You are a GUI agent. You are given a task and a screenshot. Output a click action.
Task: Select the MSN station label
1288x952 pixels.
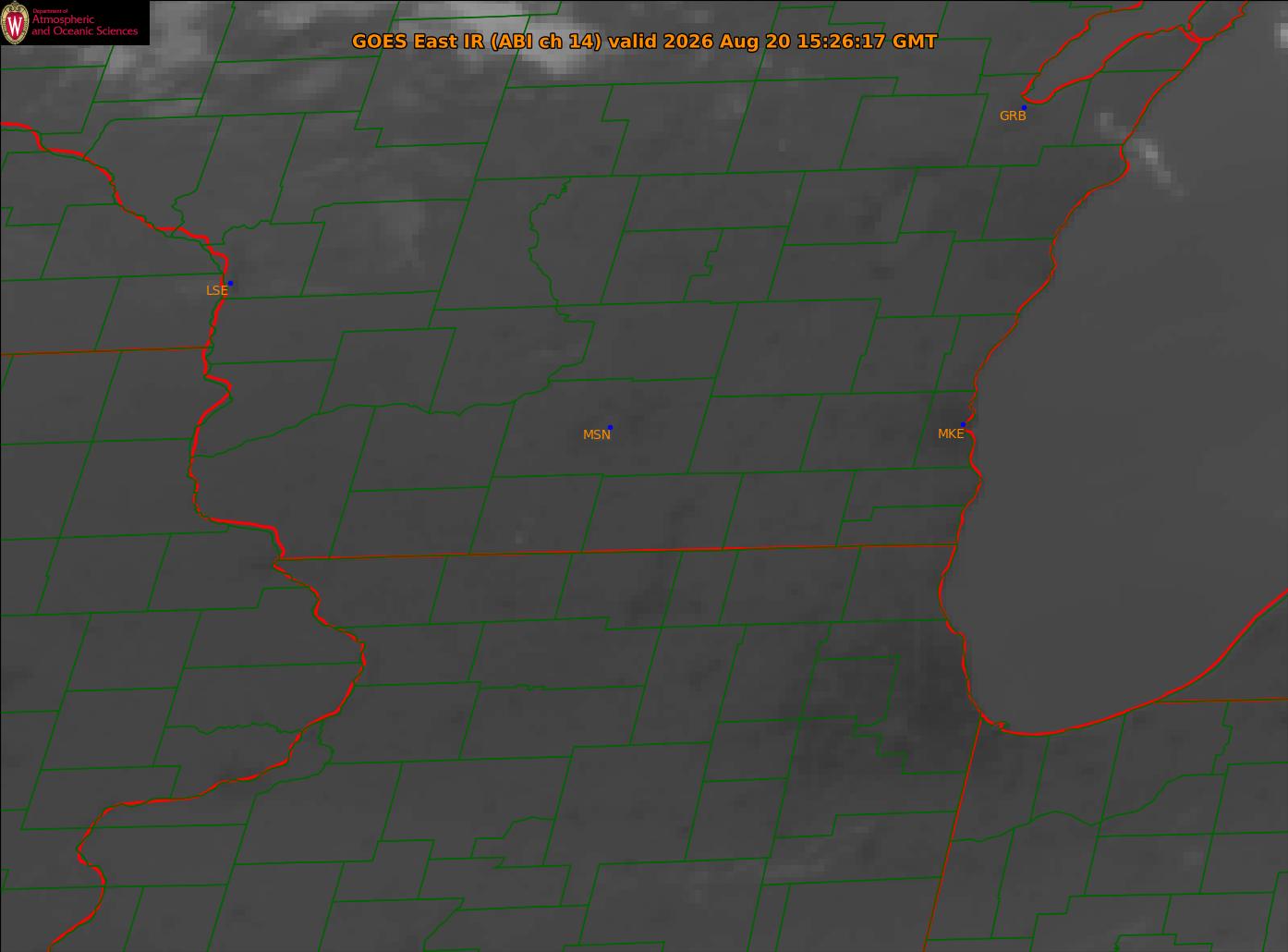[597, 434]
